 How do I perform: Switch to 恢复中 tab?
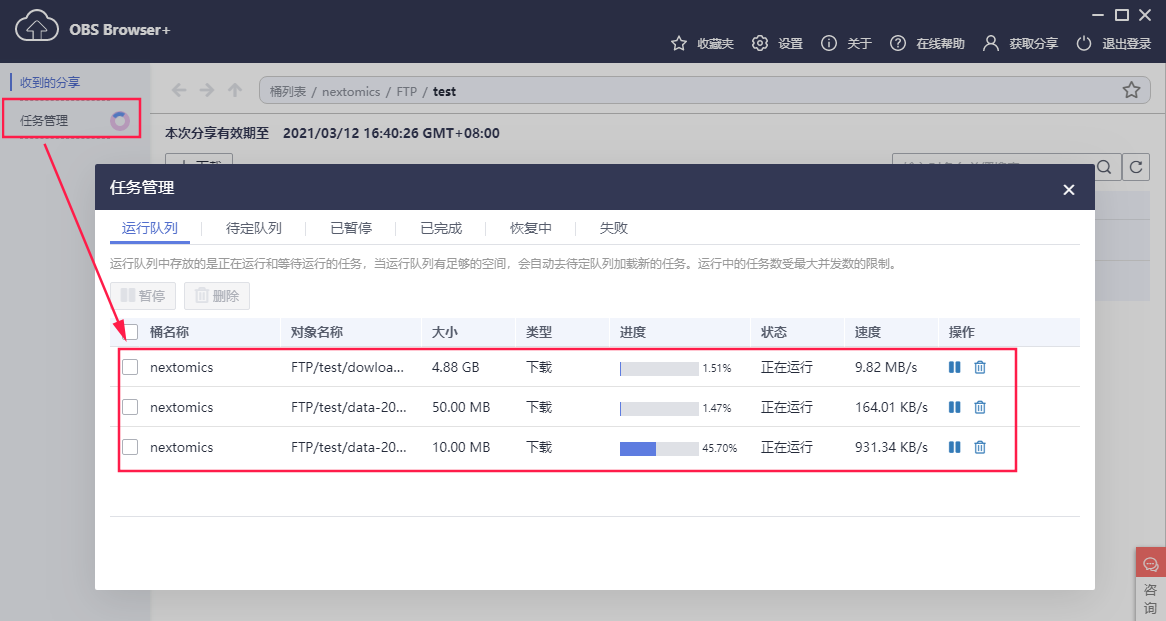[x=531, y=228]
